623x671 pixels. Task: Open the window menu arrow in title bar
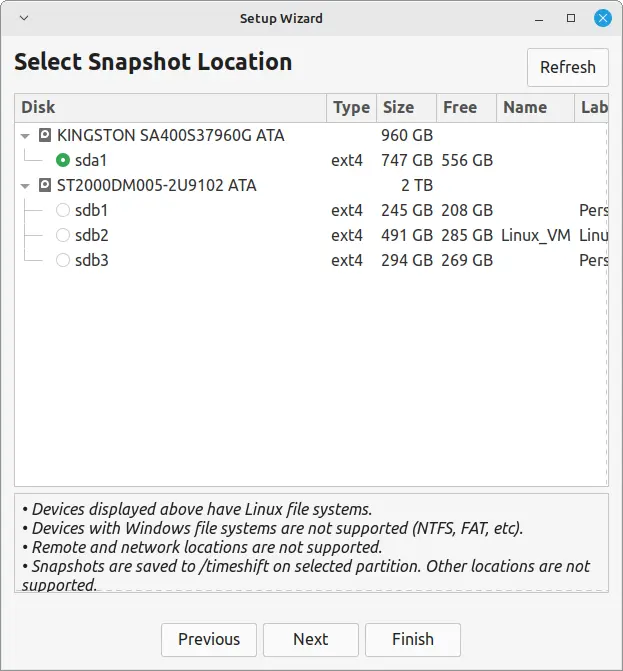[x=24, y=18]
